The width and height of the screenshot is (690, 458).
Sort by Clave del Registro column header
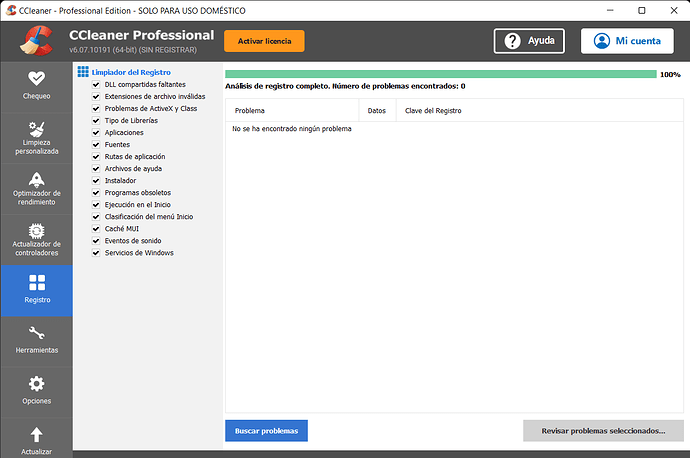coord(540,110)
